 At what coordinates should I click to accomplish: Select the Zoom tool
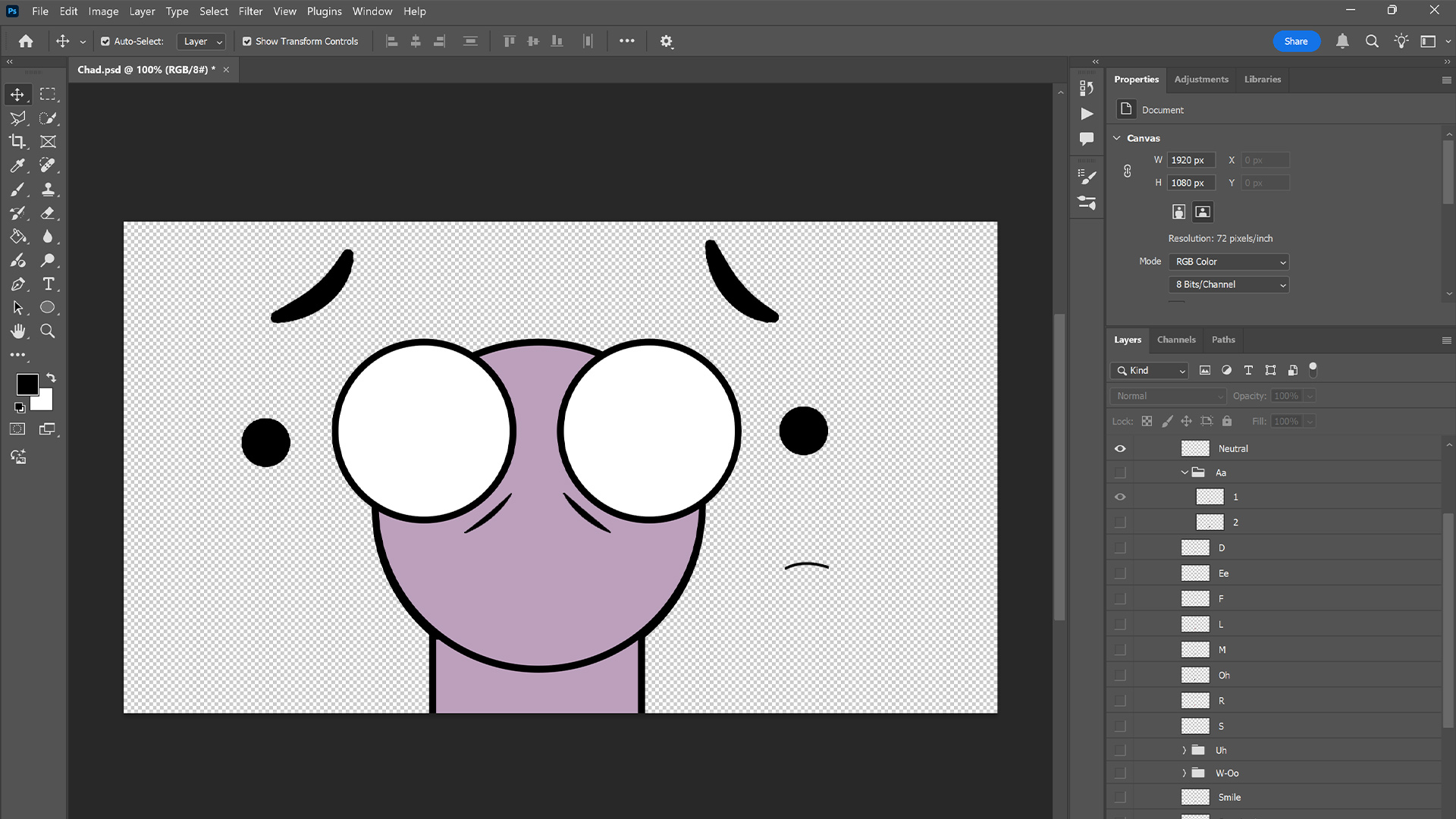click(x=48, y=331)
